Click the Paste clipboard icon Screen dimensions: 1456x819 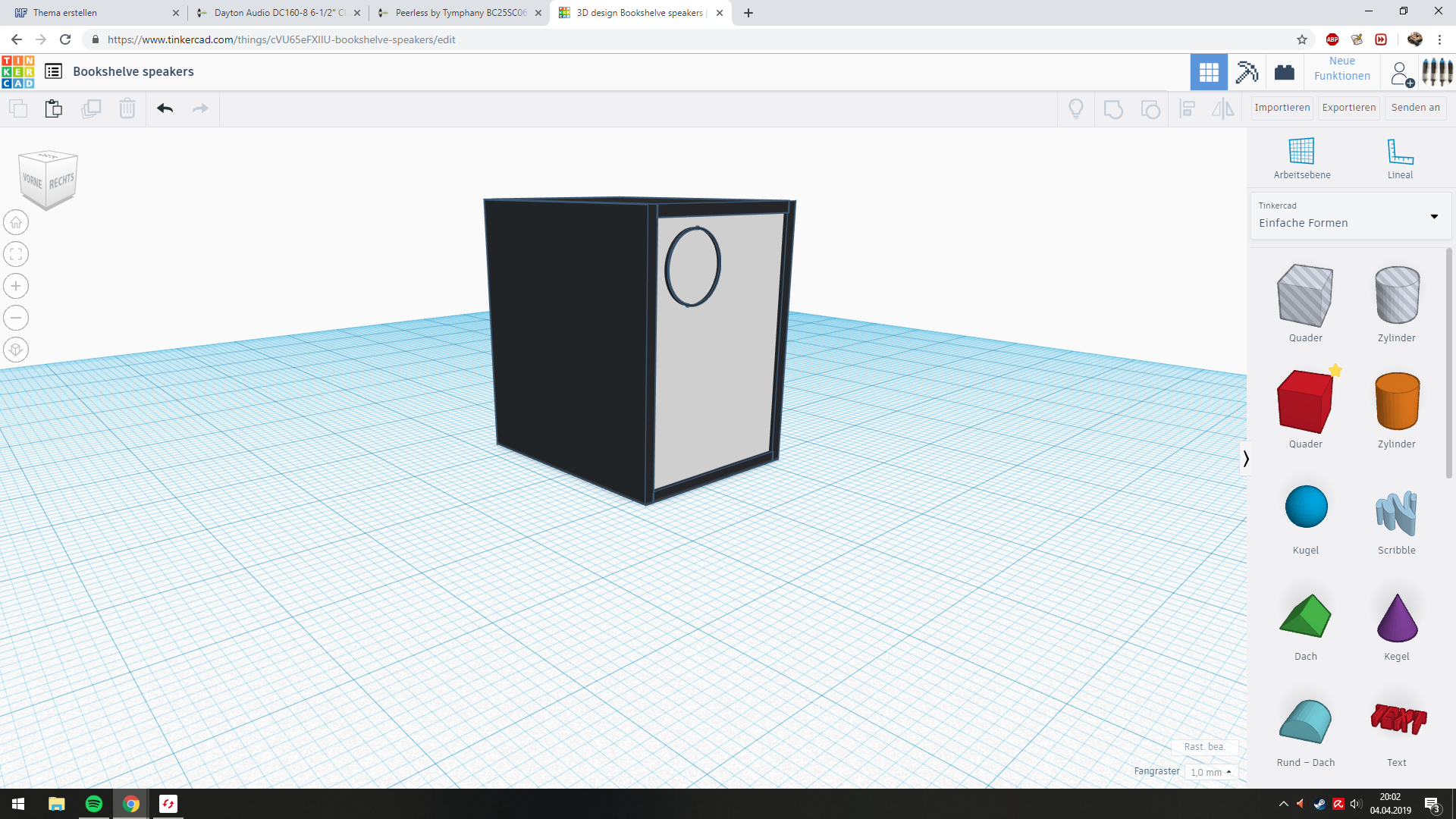pyautogui.click(x=54, y=108)
